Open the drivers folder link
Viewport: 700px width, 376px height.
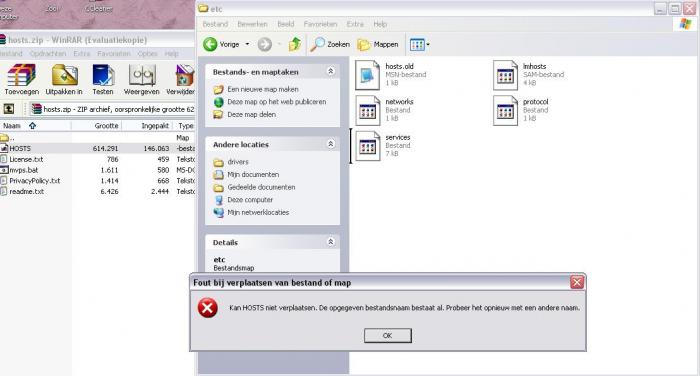[x=238, y=162]
